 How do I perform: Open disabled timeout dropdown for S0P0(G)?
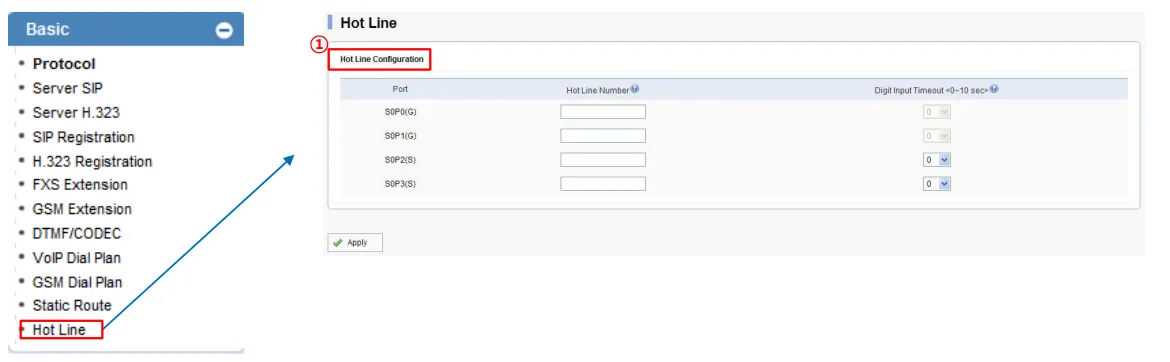tap(936, 112)
